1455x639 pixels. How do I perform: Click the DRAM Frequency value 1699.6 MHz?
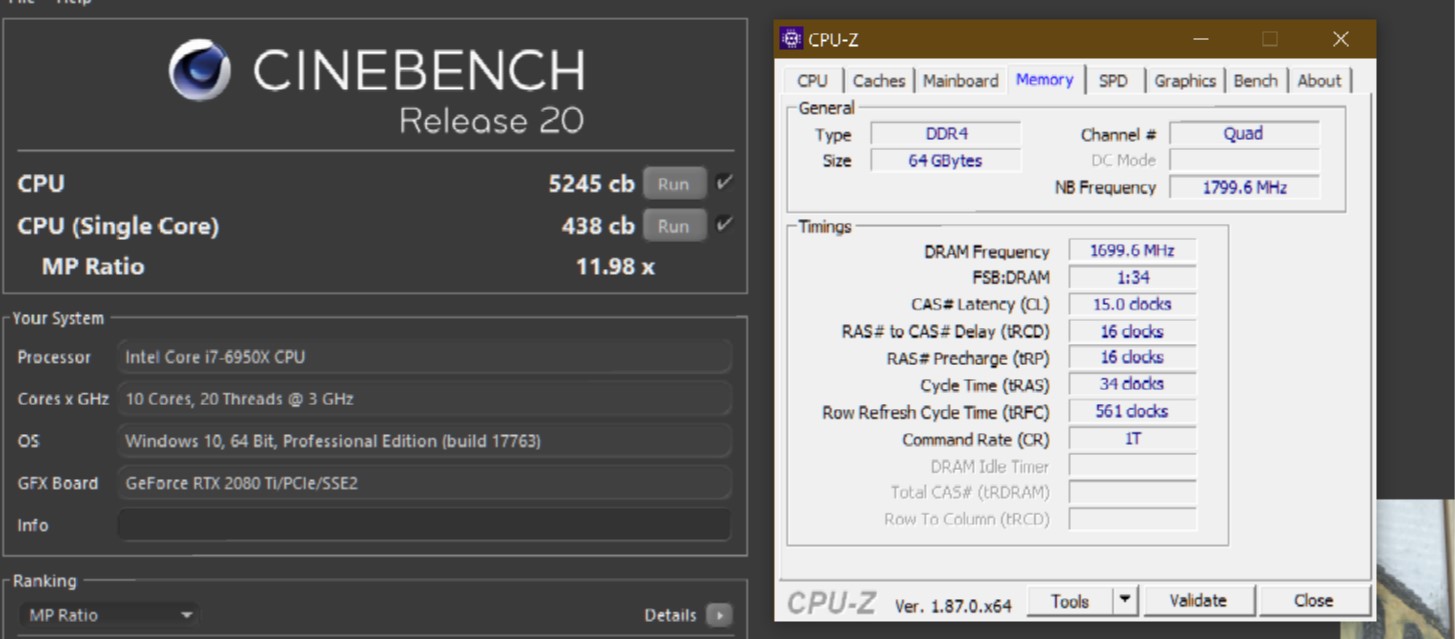(x=1132, y=251)
